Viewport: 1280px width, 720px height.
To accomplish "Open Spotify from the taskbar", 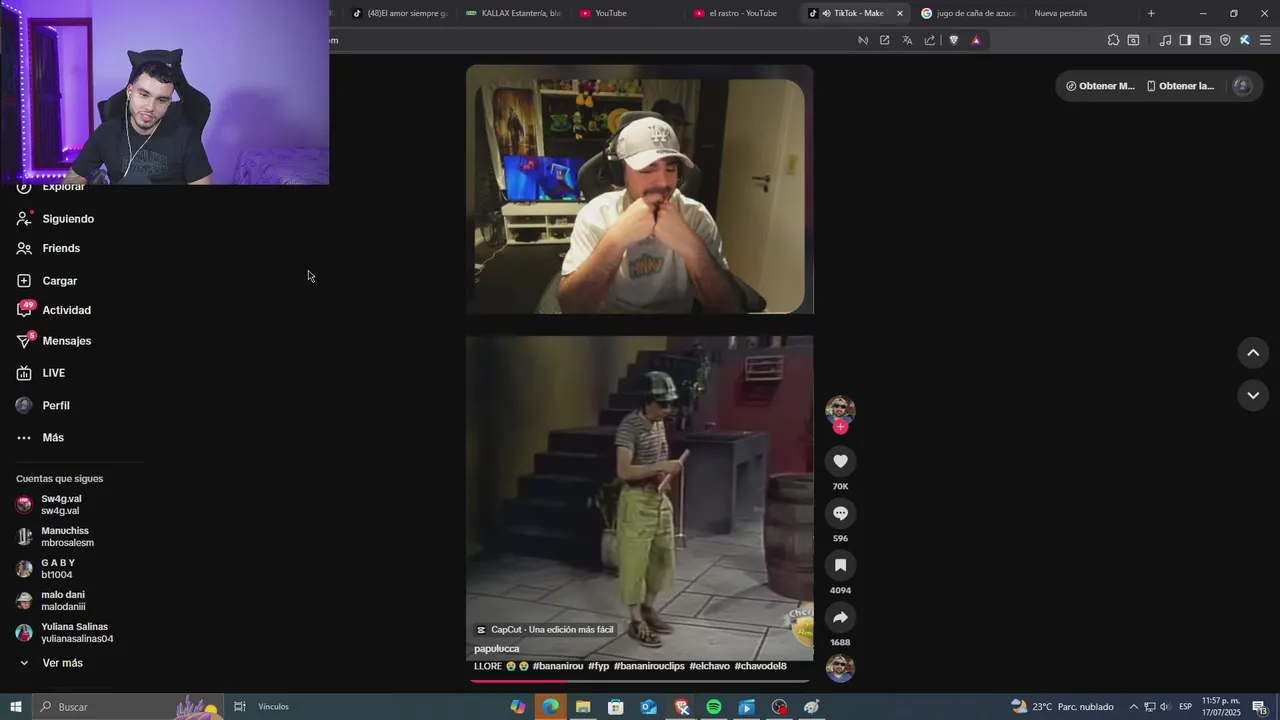I will 714,707.
